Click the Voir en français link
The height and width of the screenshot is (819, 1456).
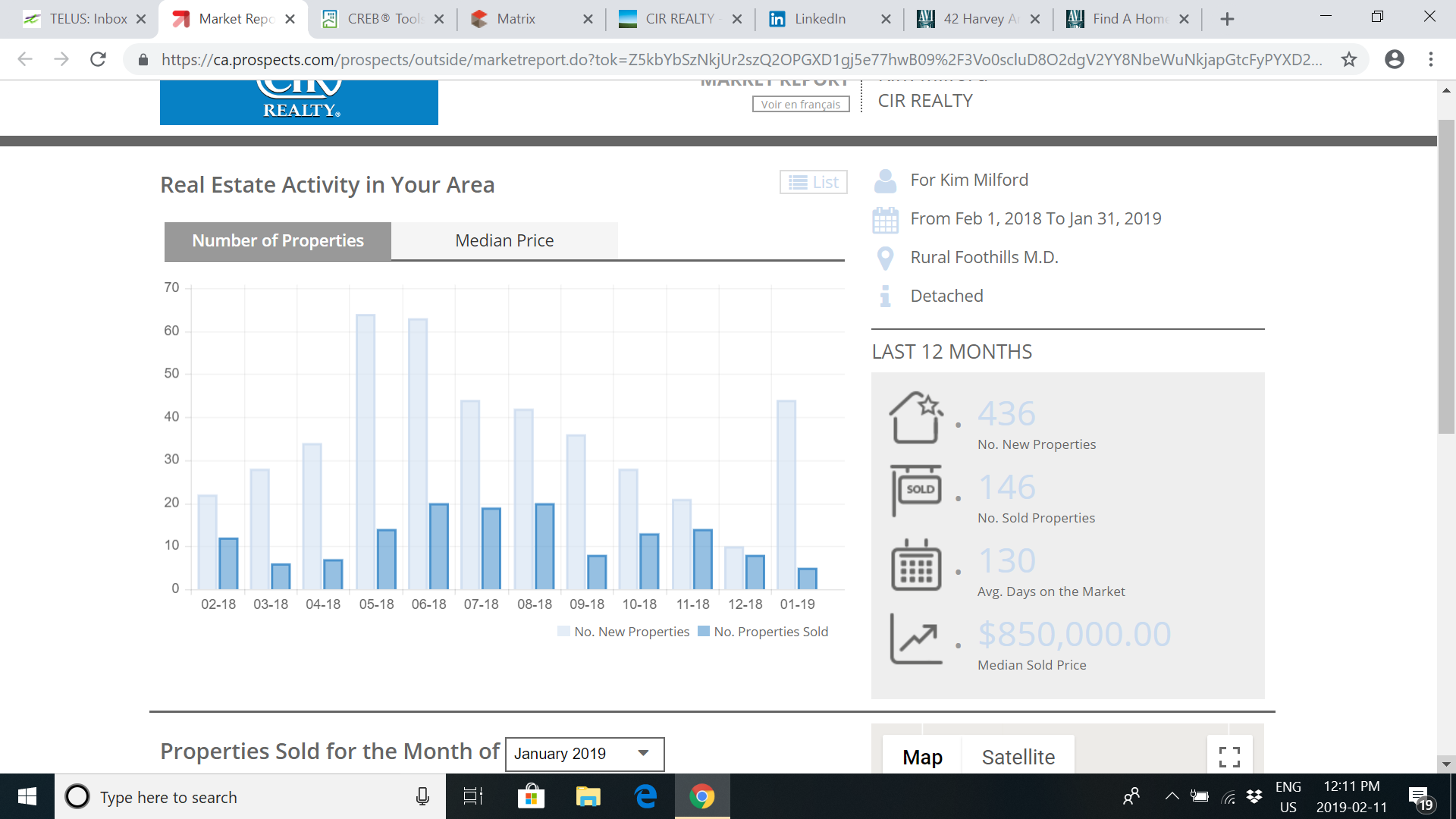(x=801, y=104)
